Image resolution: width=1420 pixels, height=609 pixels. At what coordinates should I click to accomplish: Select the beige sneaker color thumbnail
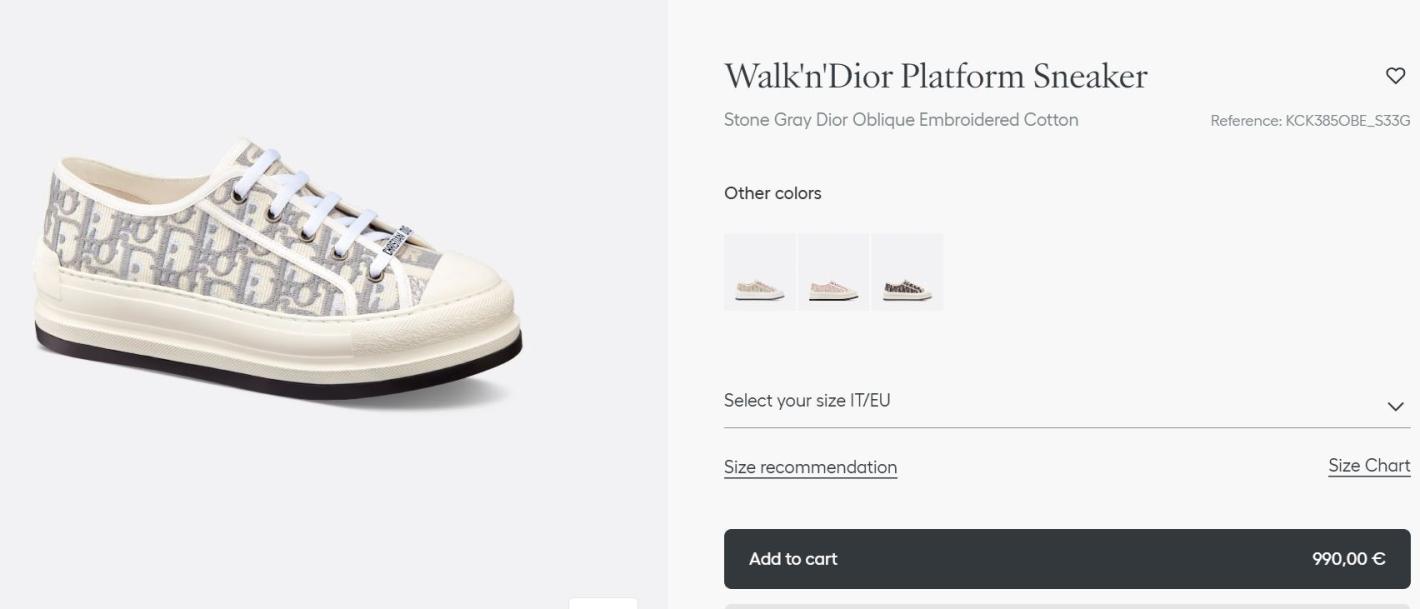pos(760,273)
